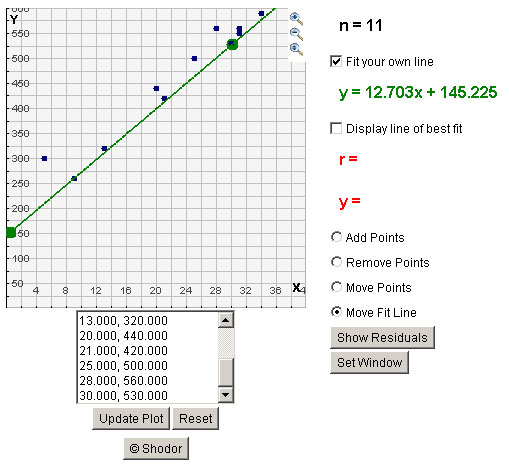Click the data list scroll down arrow
The width and height of the screenshot is (509, 476).
pyautogui.click(x=226, y=395)
